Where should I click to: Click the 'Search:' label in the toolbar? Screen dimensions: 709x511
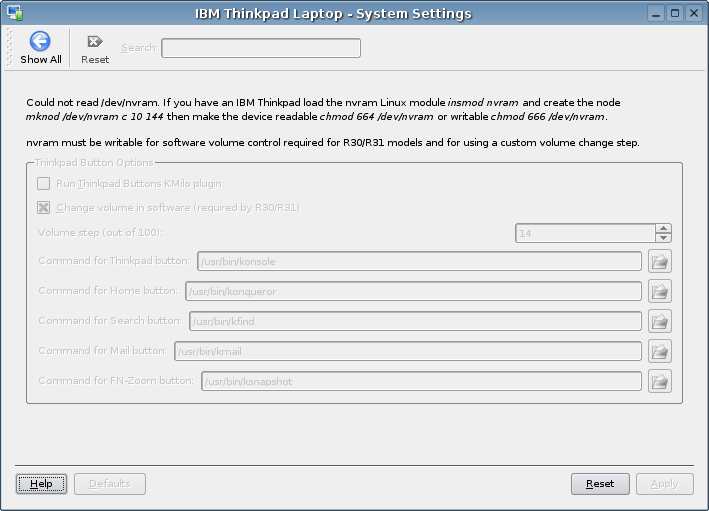point(139,47)
